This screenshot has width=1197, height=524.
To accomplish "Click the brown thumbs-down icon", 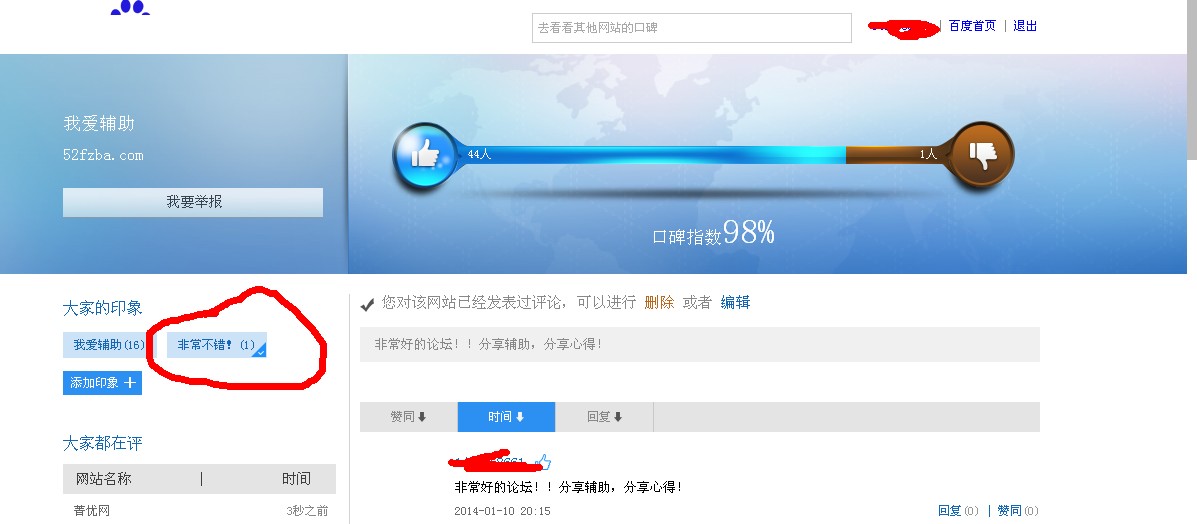I will [x=982, y=155].
